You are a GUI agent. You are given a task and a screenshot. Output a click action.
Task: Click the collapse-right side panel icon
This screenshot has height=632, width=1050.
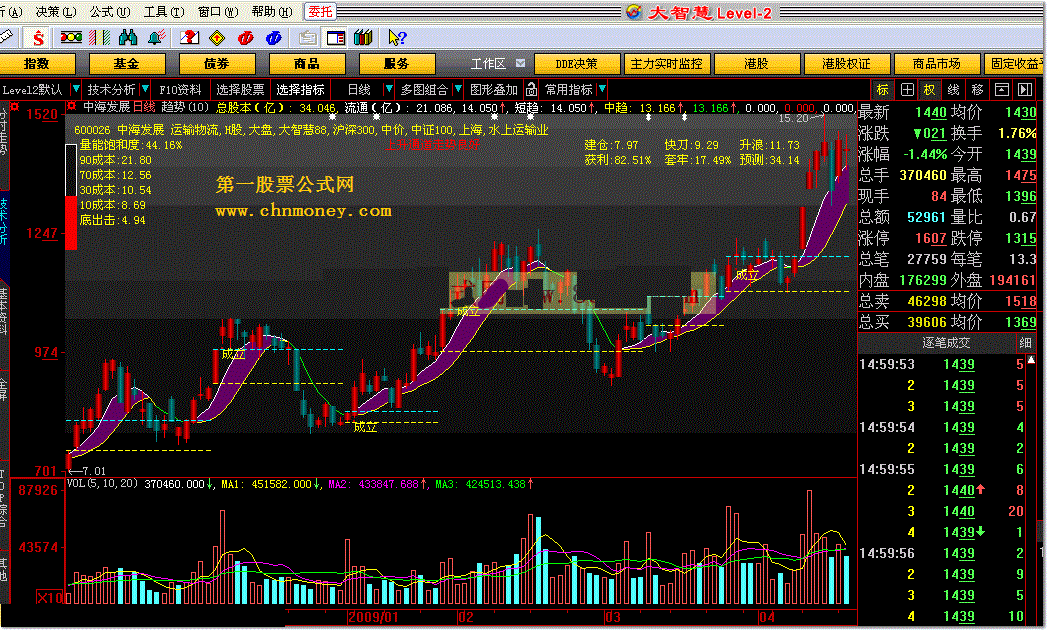point(1025,90)
